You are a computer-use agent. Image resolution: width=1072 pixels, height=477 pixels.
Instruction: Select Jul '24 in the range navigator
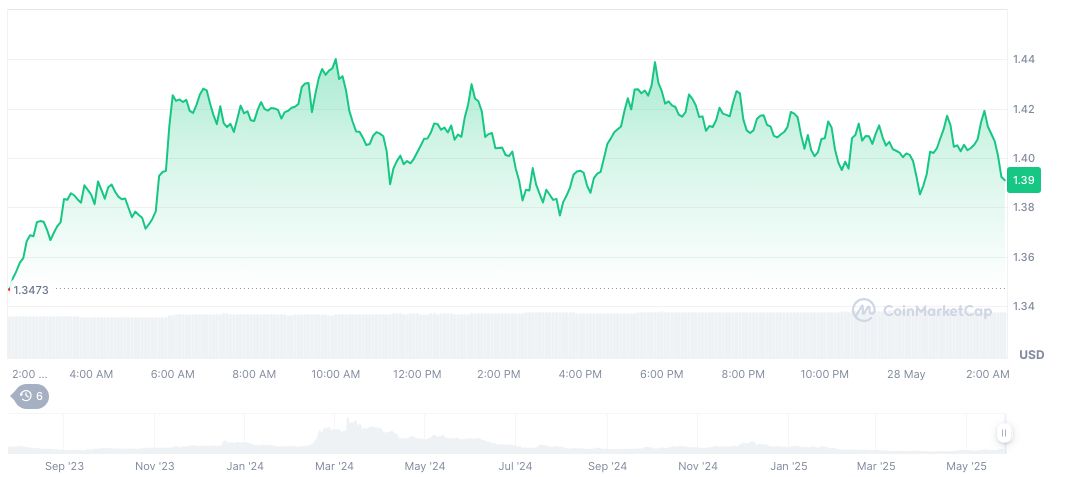pyautogui.click(x=514, y=466)
